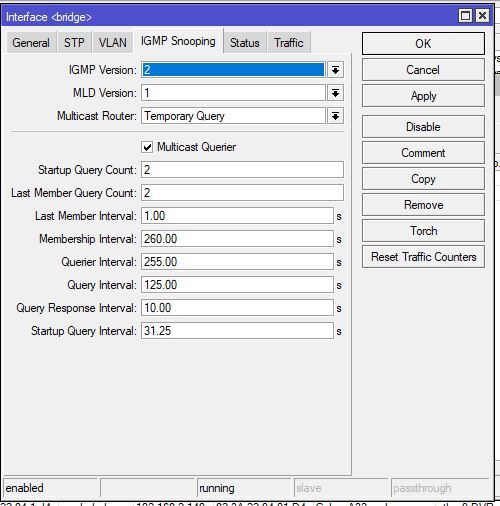
Task: Open the Traffic tab
Action: pyautogui.click(x=289, y=43)
